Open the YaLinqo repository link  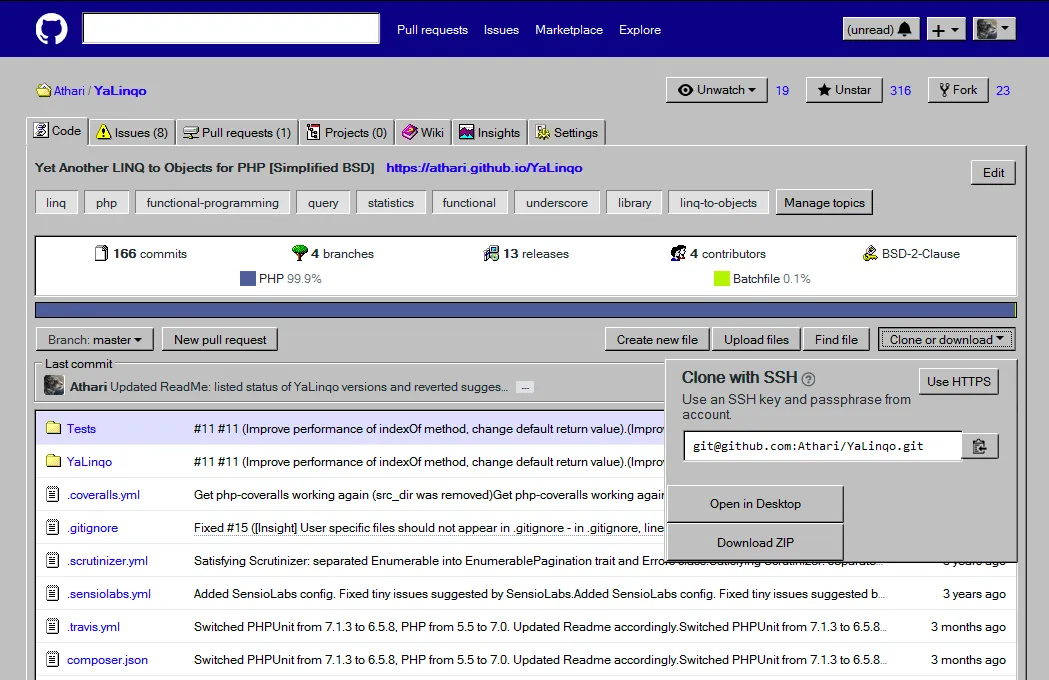pos(120,90)
